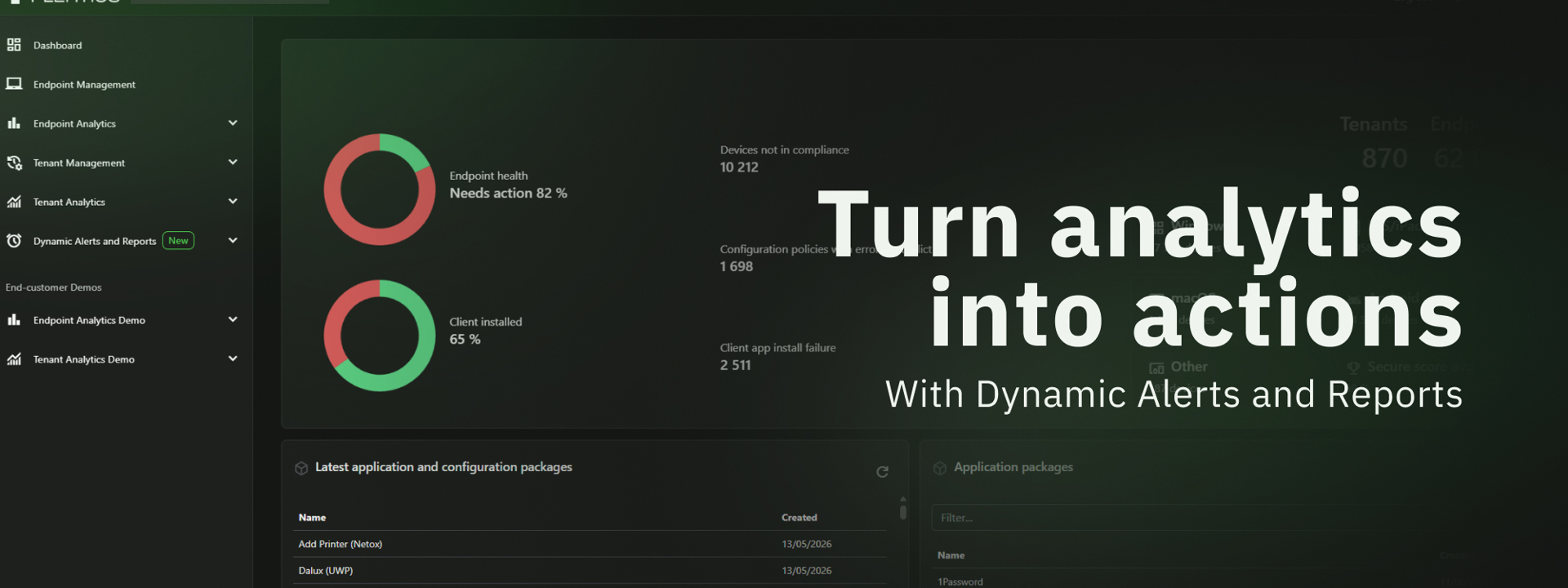Select Tenant Analytics menu item
The width and height of the screenshot is (1568, 588).
pos(69,203)
